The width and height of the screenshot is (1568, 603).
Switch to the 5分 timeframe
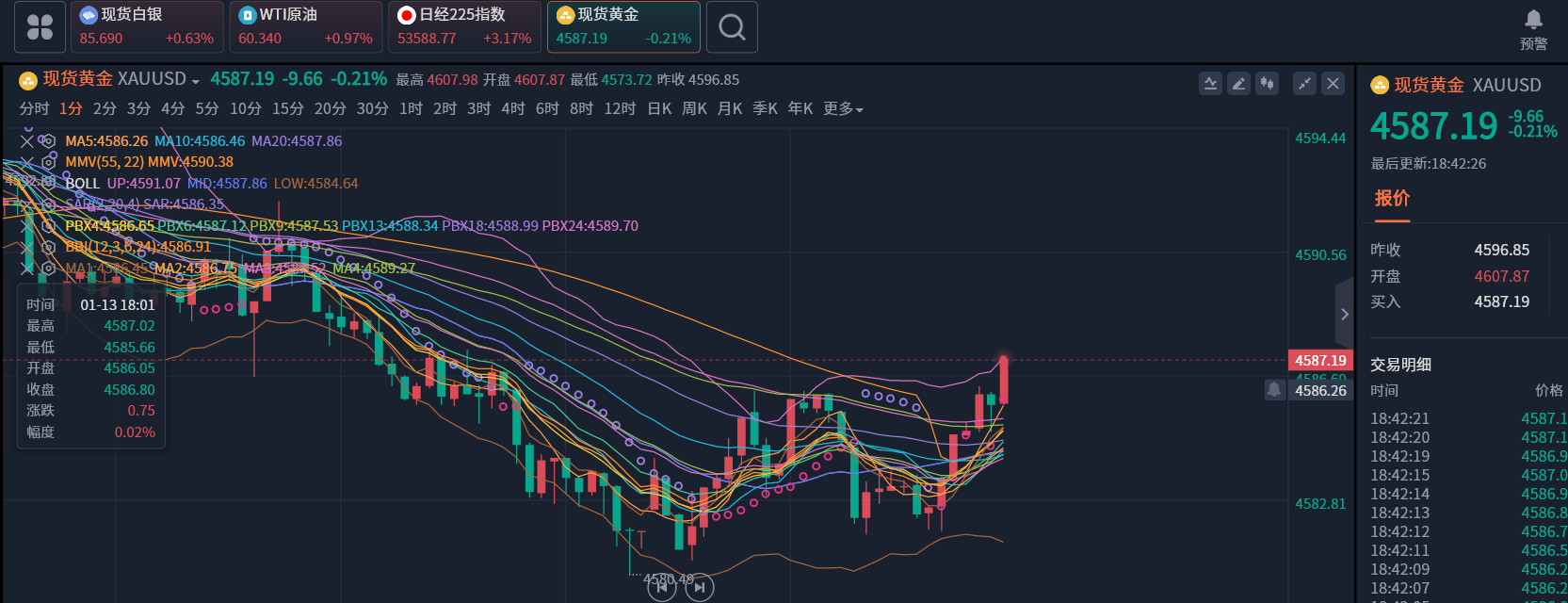point(206,109)
